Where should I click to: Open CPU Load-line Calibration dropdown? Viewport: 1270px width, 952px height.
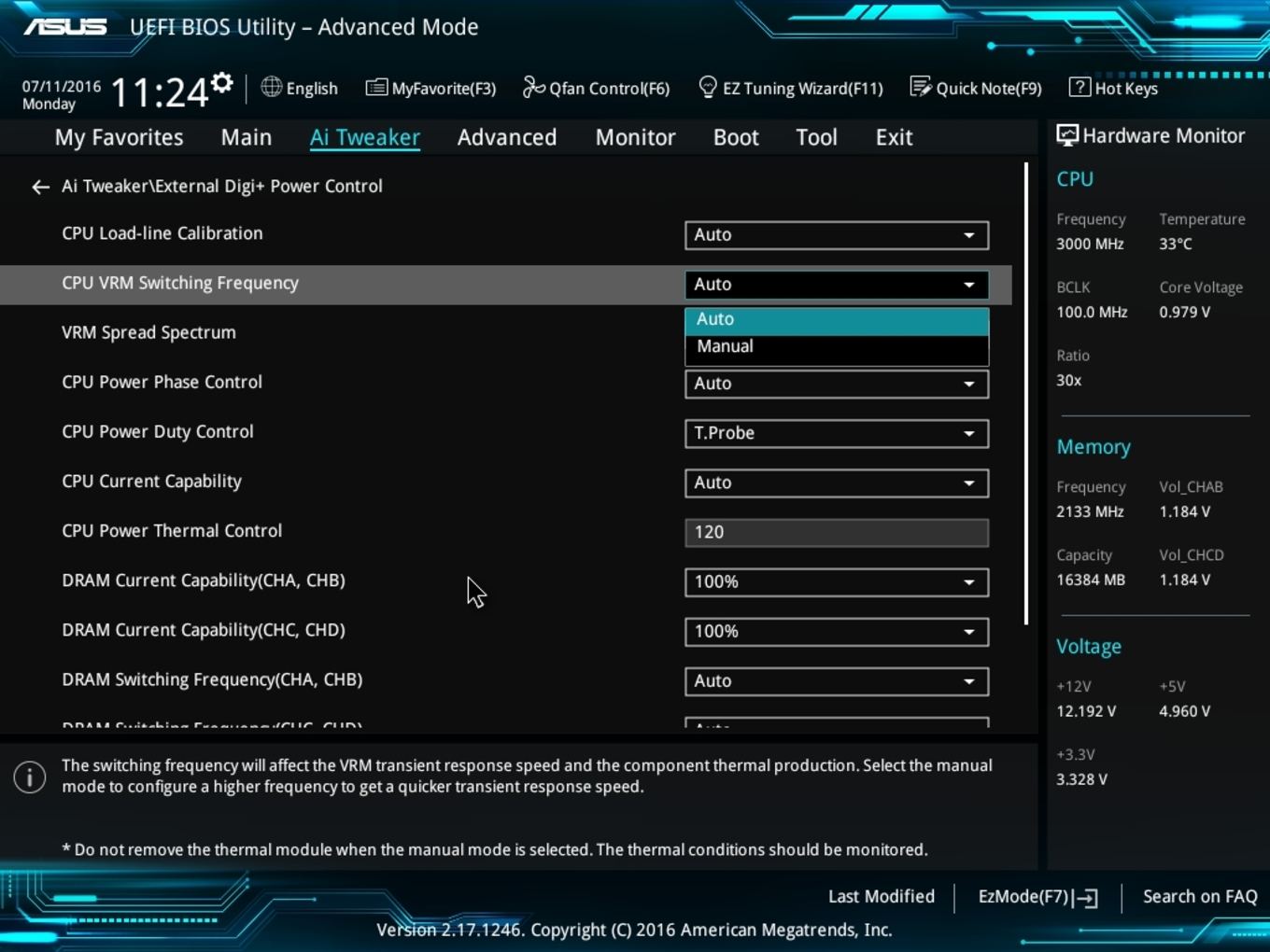tap(837, 235)
